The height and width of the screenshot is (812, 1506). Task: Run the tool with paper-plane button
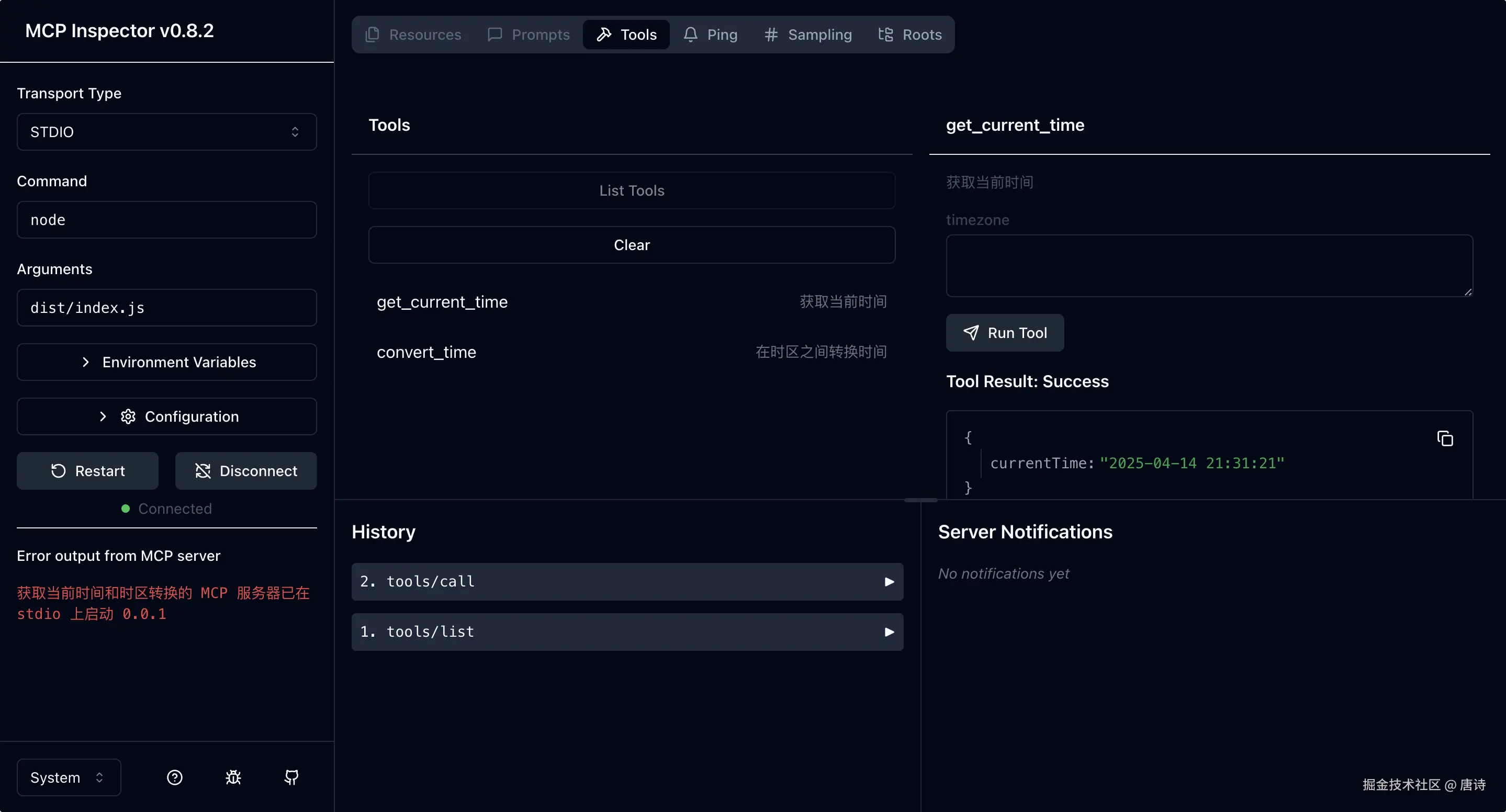(1004, 333)
